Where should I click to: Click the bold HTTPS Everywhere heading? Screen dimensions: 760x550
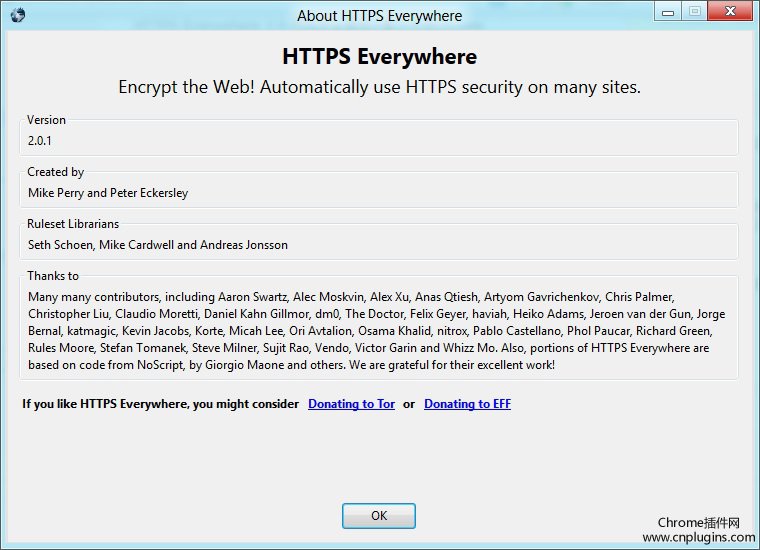pyautogui.click(x=379, y=57)
